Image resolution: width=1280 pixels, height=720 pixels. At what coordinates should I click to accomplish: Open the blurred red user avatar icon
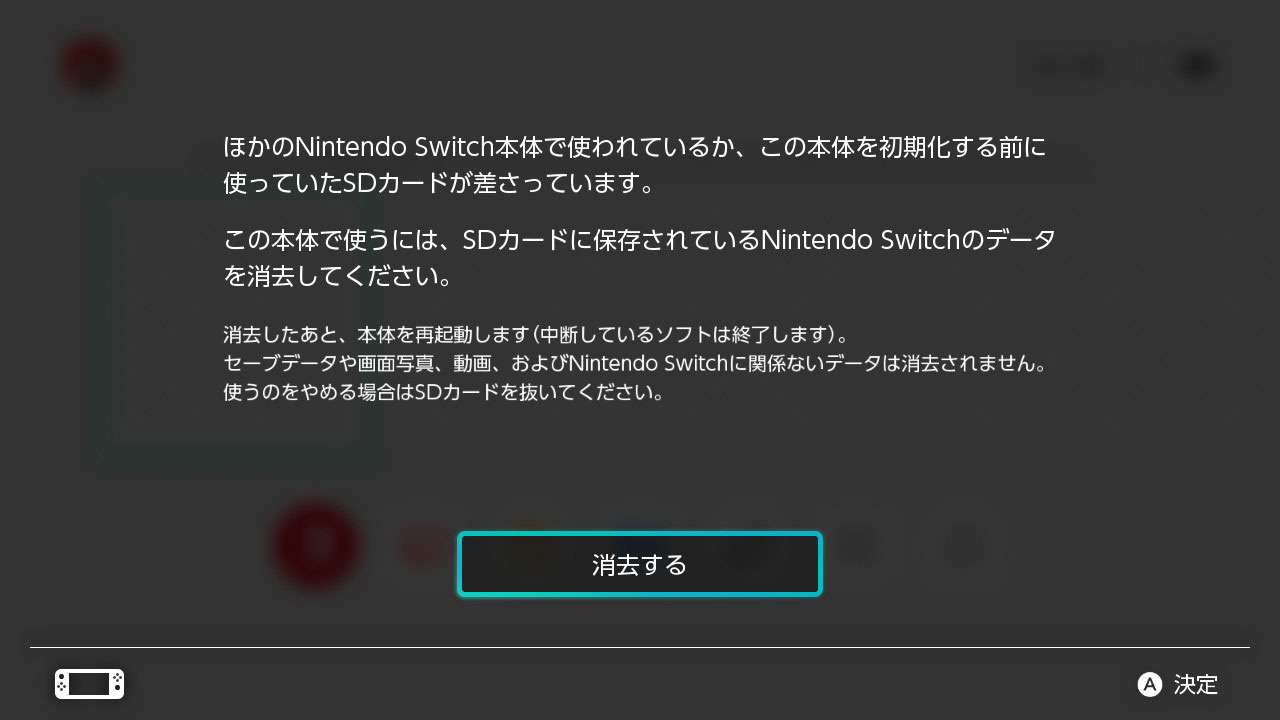91,66
